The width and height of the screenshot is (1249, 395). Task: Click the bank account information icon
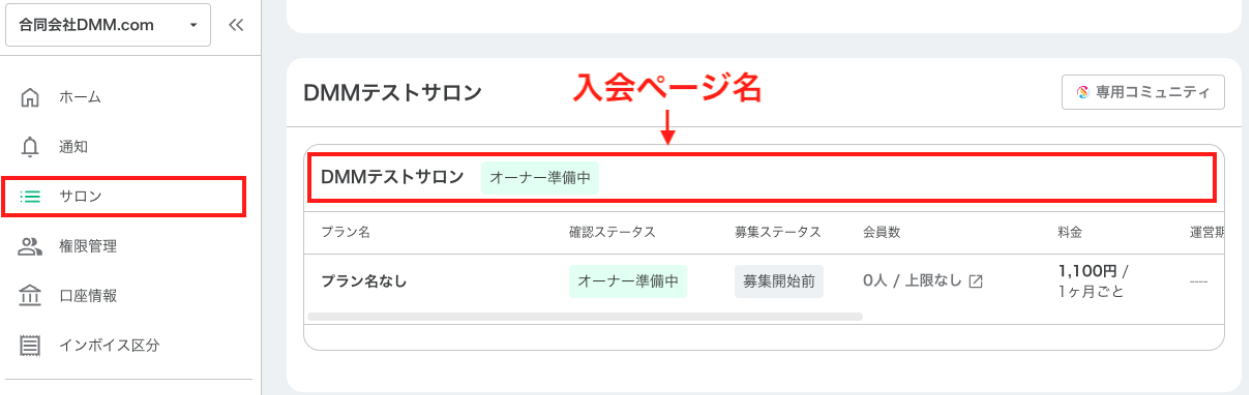coord(30,296)
